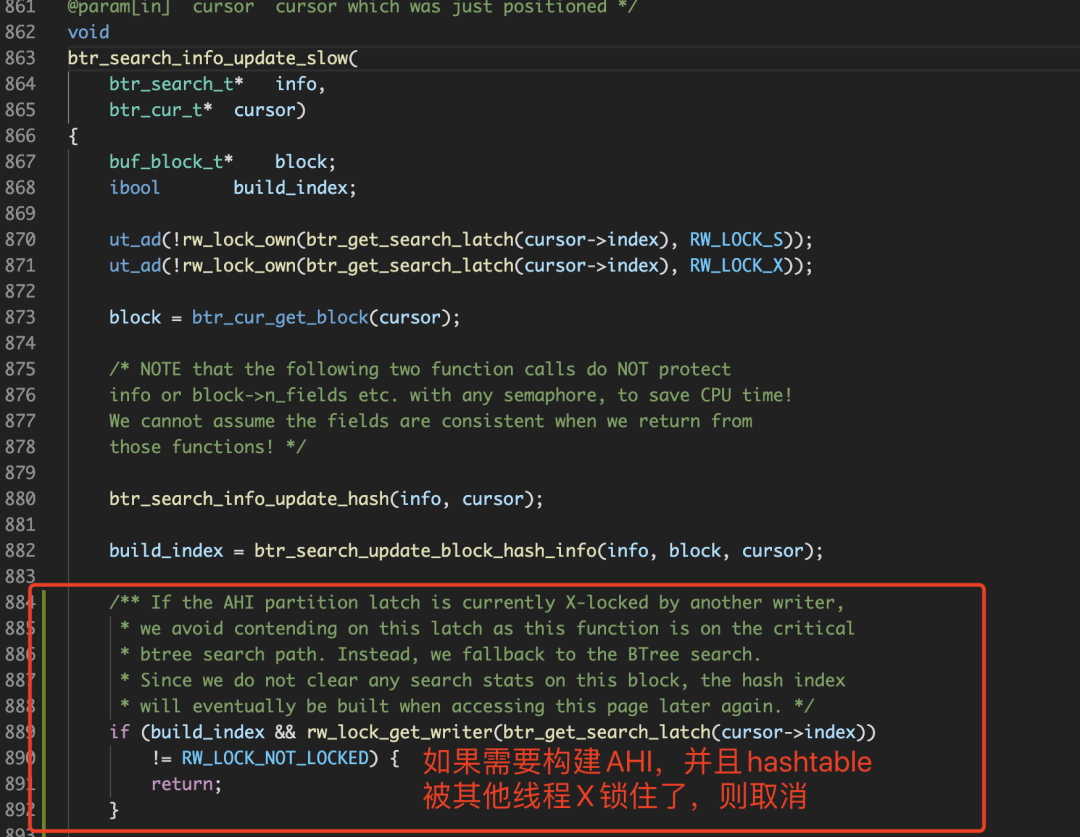Click the opening brace on line 866

[73, 136]
